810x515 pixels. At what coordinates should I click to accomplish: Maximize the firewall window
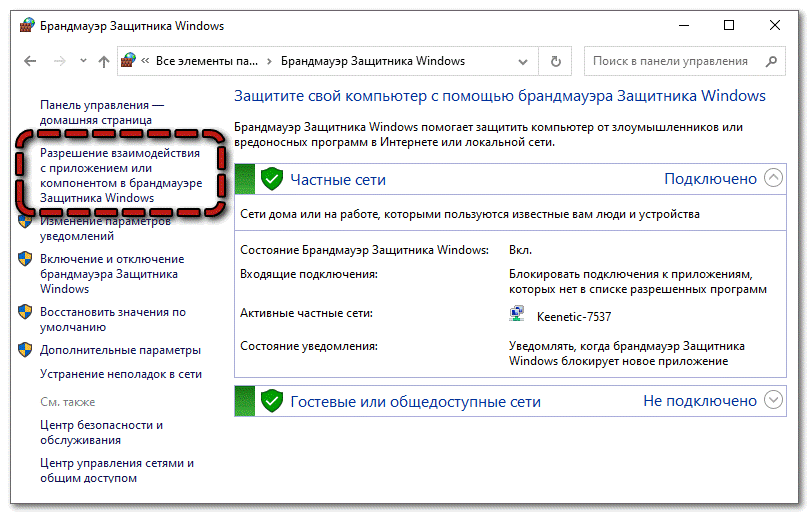click(x=729, y=25)
